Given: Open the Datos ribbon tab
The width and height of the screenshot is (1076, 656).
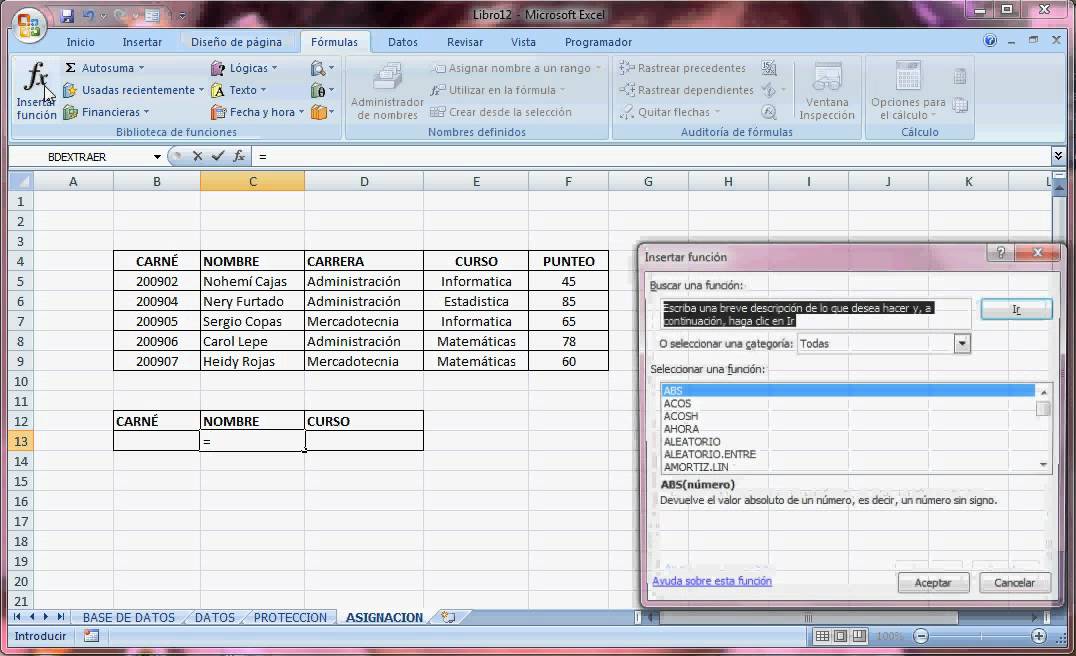Looking at the screenshot, I should (403, 42).
